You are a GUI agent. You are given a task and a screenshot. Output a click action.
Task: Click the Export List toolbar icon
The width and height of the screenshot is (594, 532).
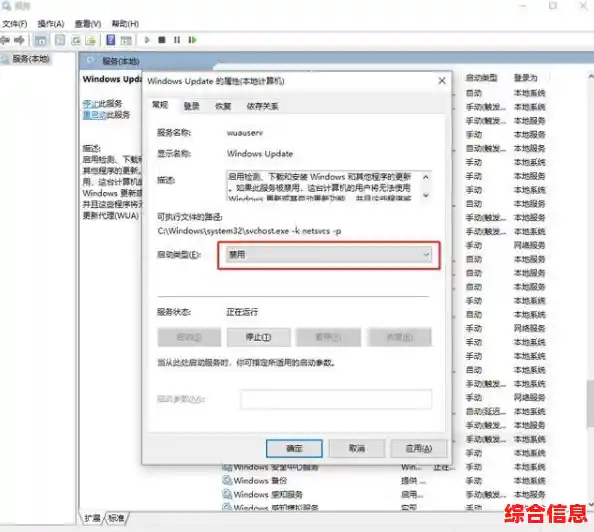point(91,40)
